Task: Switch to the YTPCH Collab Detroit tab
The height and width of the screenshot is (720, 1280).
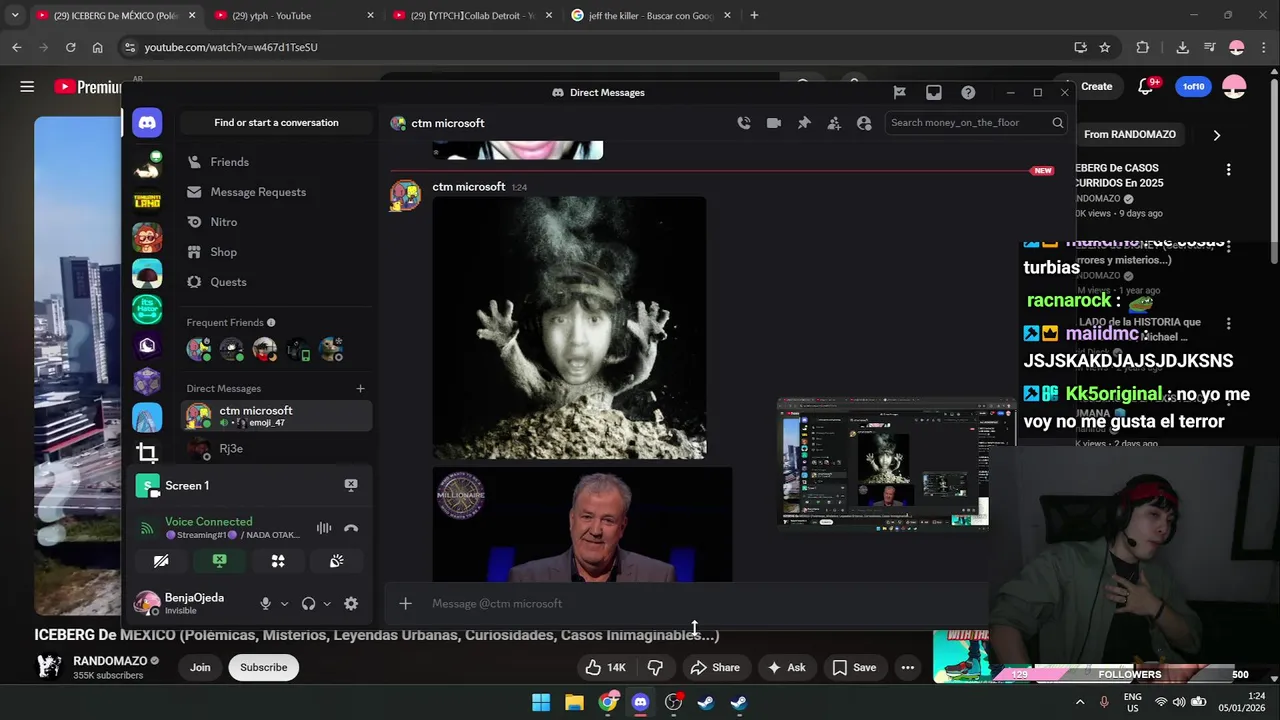Action: click(472, 15)
